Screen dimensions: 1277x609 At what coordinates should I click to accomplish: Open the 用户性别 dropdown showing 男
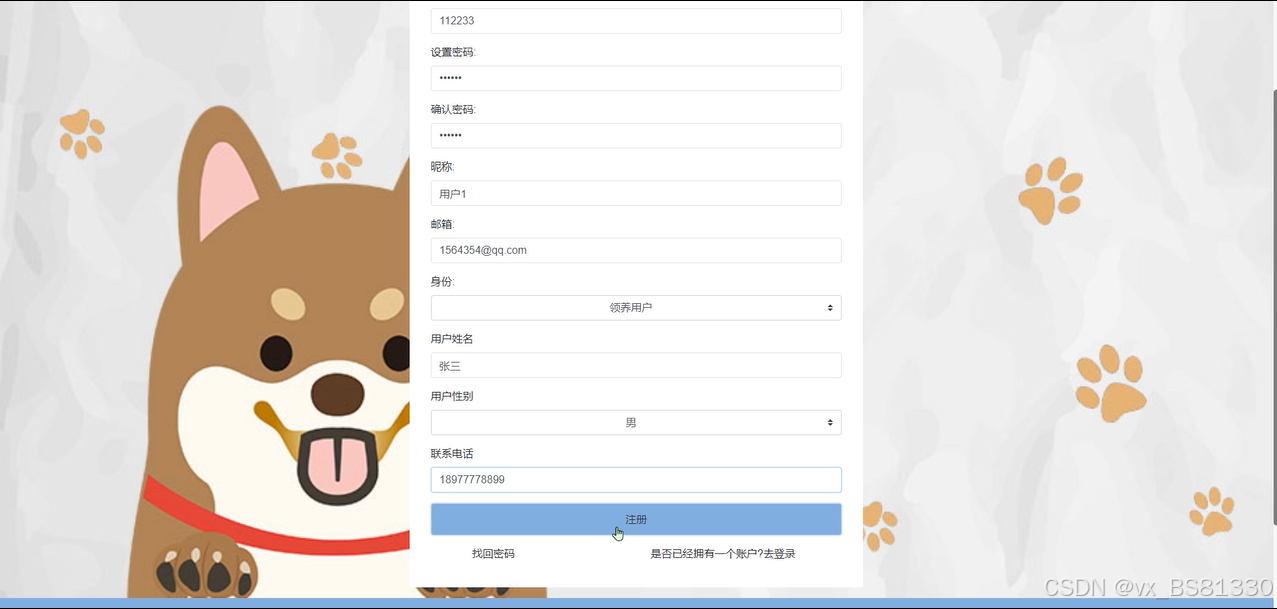click(636, 423)
